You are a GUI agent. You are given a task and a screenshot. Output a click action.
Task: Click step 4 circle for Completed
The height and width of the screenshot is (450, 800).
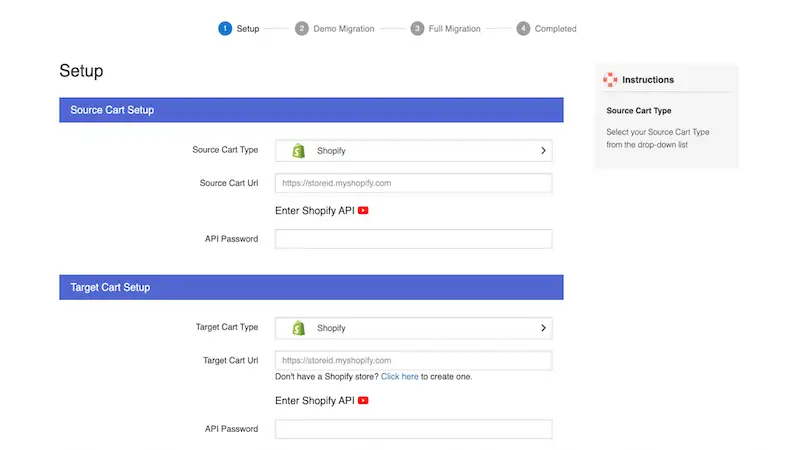(x=523, y=29)
